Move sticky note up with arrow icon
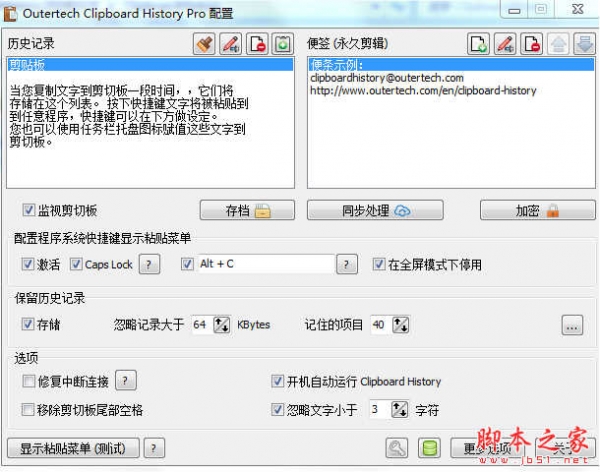Screen dimensions: 600x472 click(x=558, y=44)
